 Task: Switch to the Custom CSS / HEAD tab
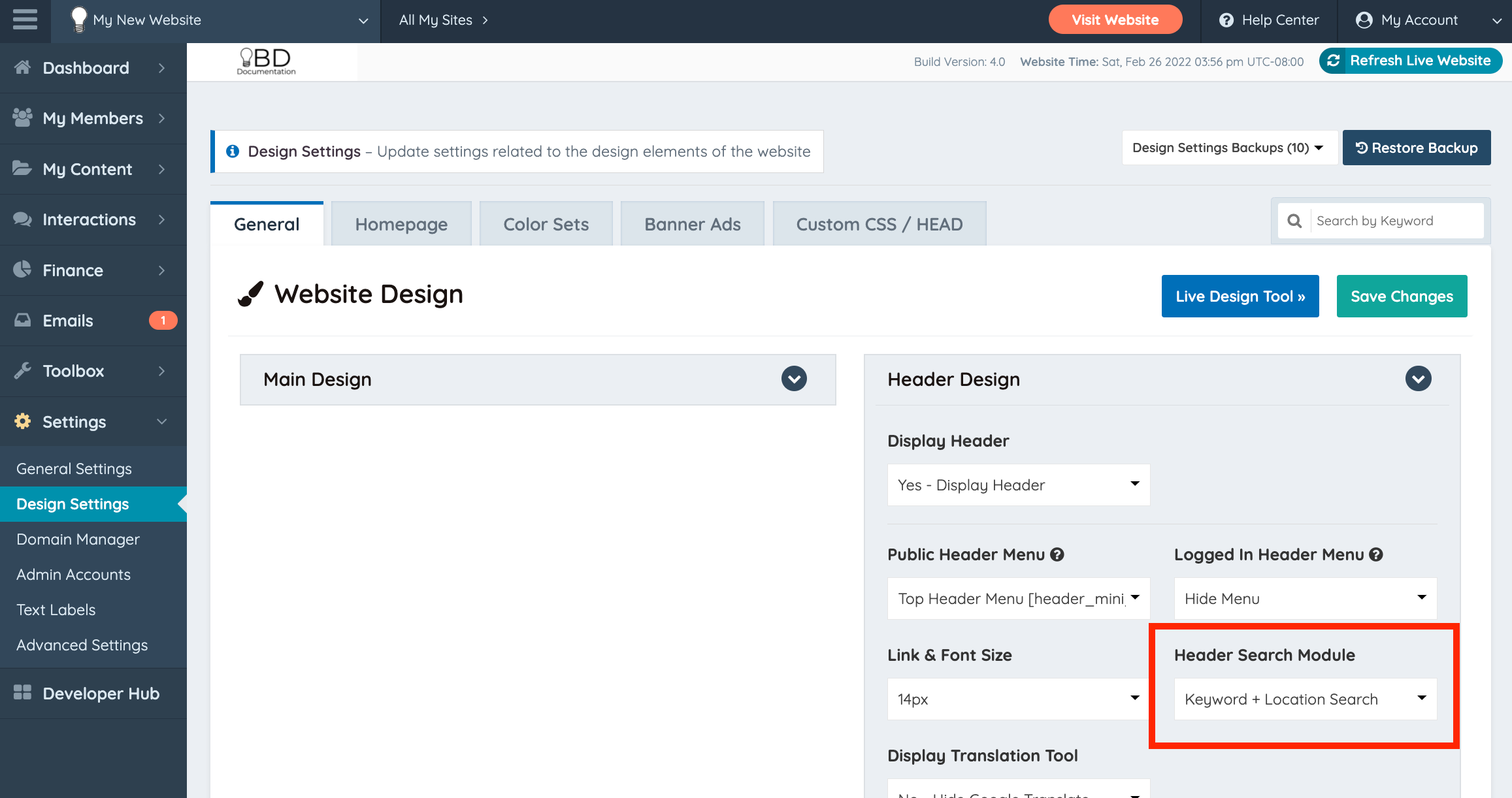879,224
